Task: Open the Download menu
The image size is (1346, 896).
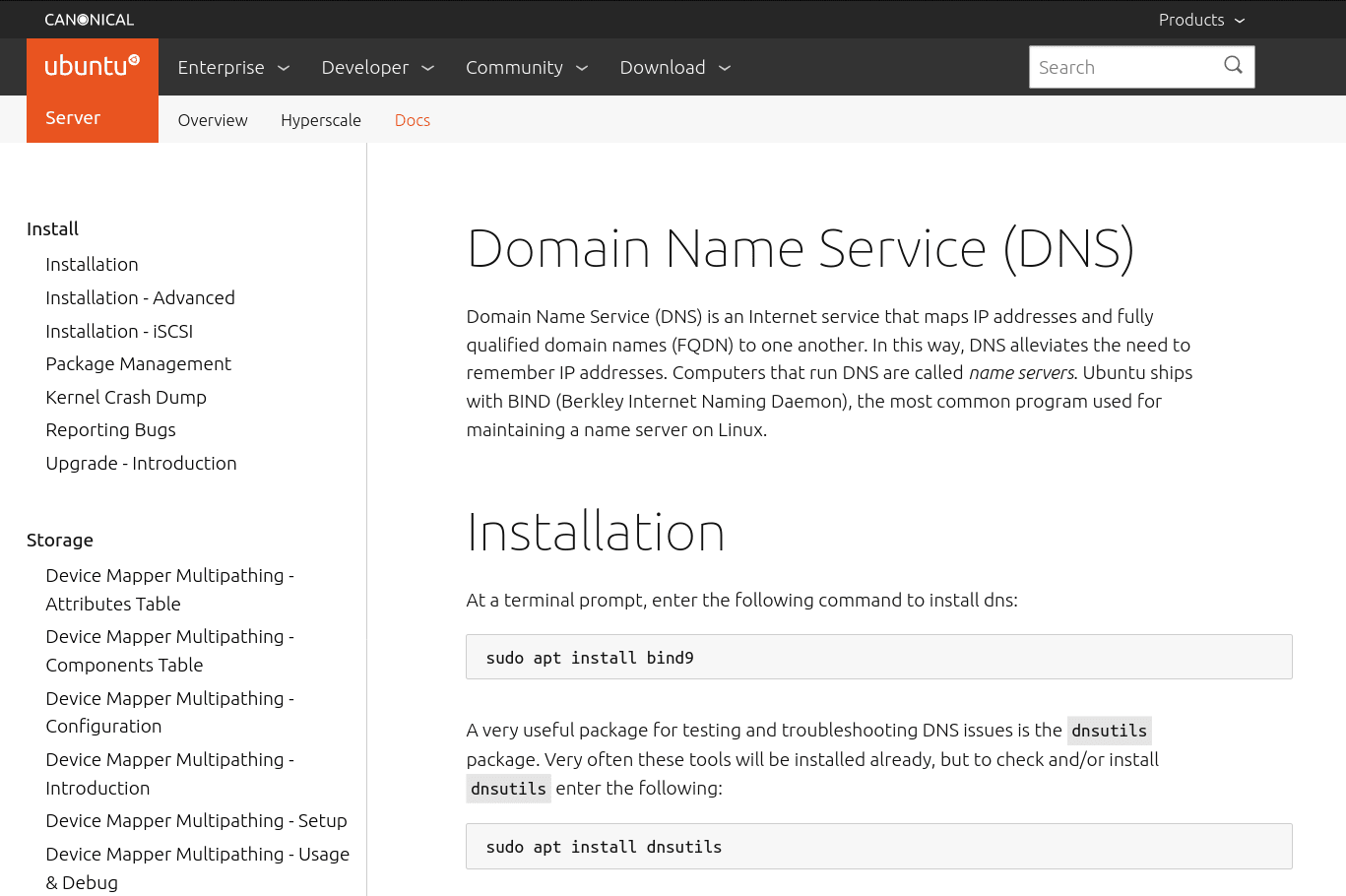Action: click(x=674, y=67)
